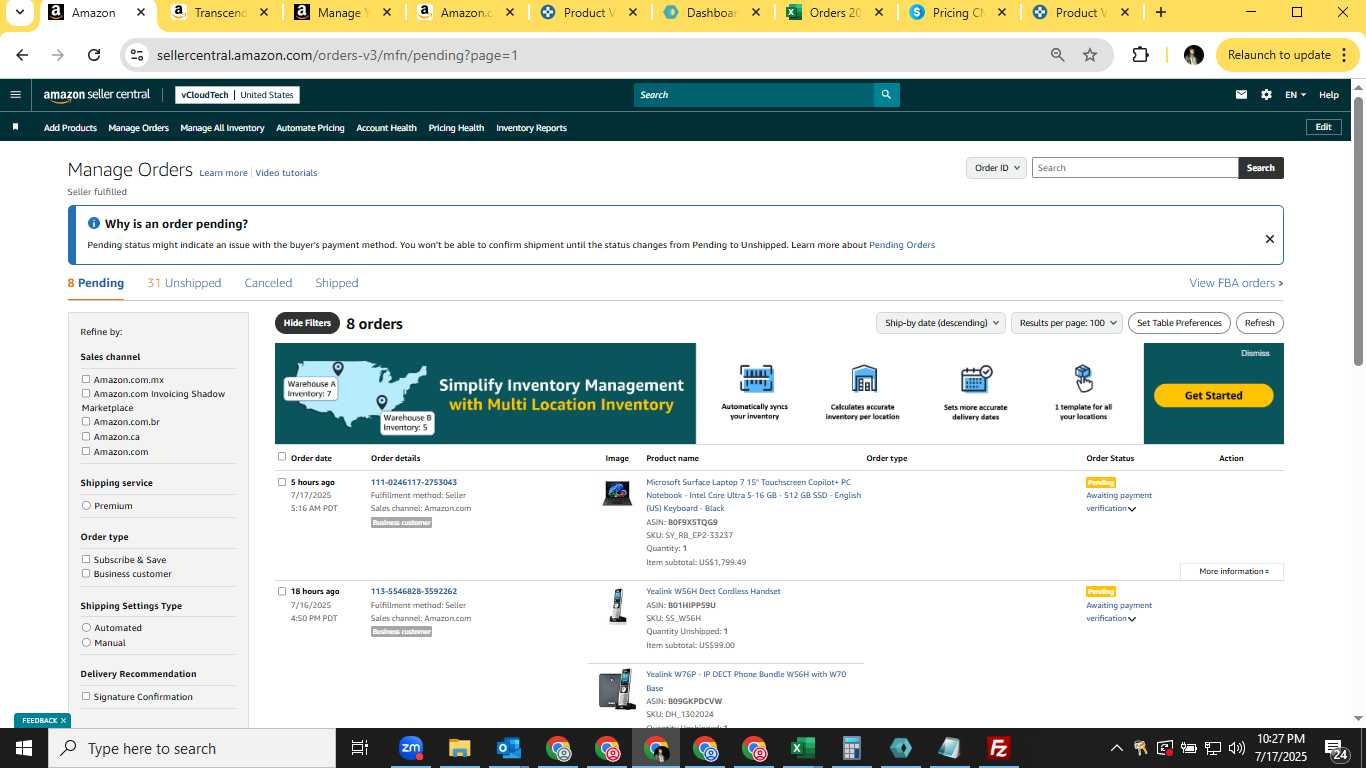The width and height of the screenshot is (1366, 768).
Task: Switch to the Unshipped orders tab
Action: click(184, 283)
